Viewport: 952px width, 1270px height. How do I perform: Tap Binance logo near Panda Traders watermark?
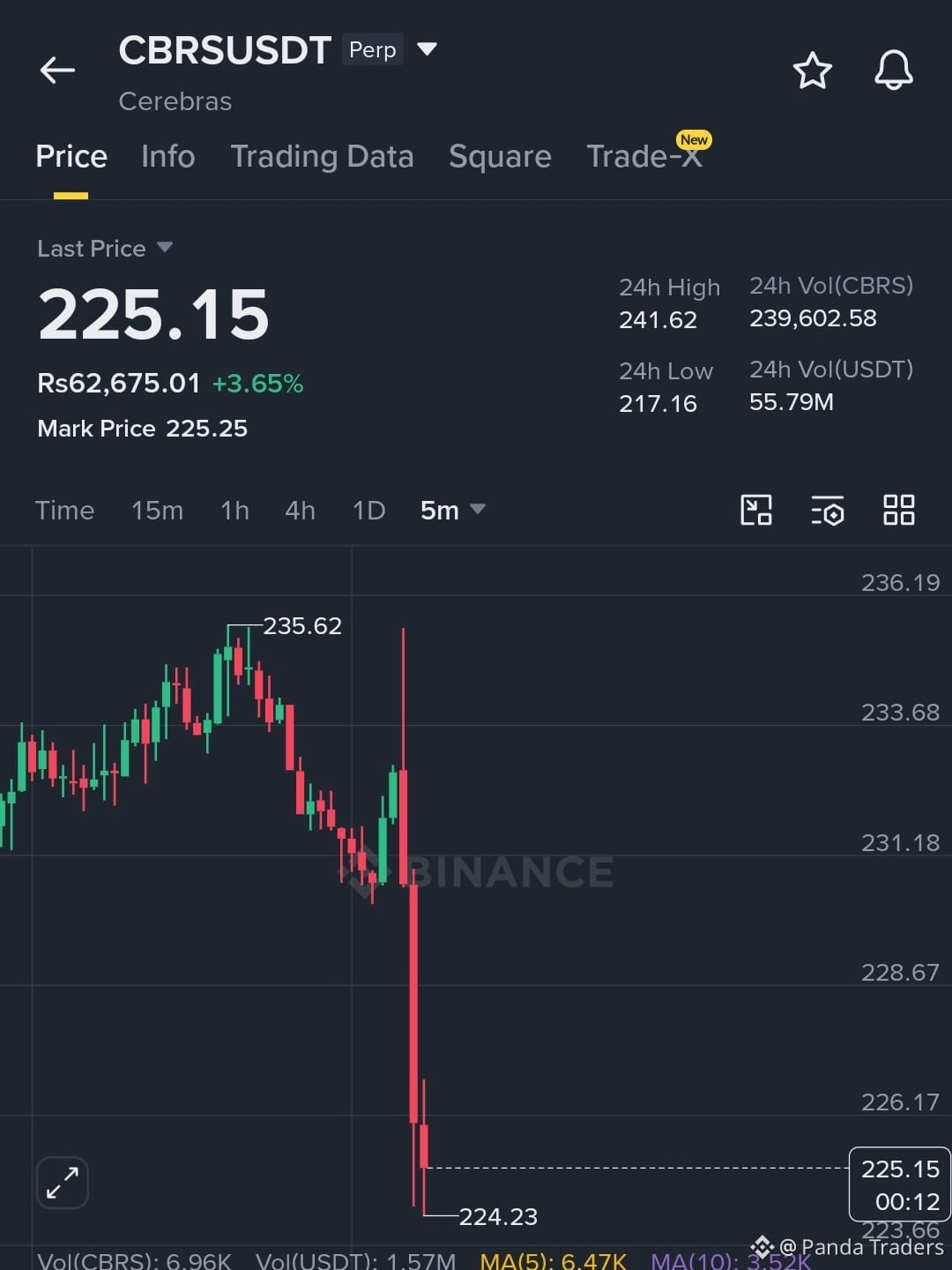coord(762,1247)
